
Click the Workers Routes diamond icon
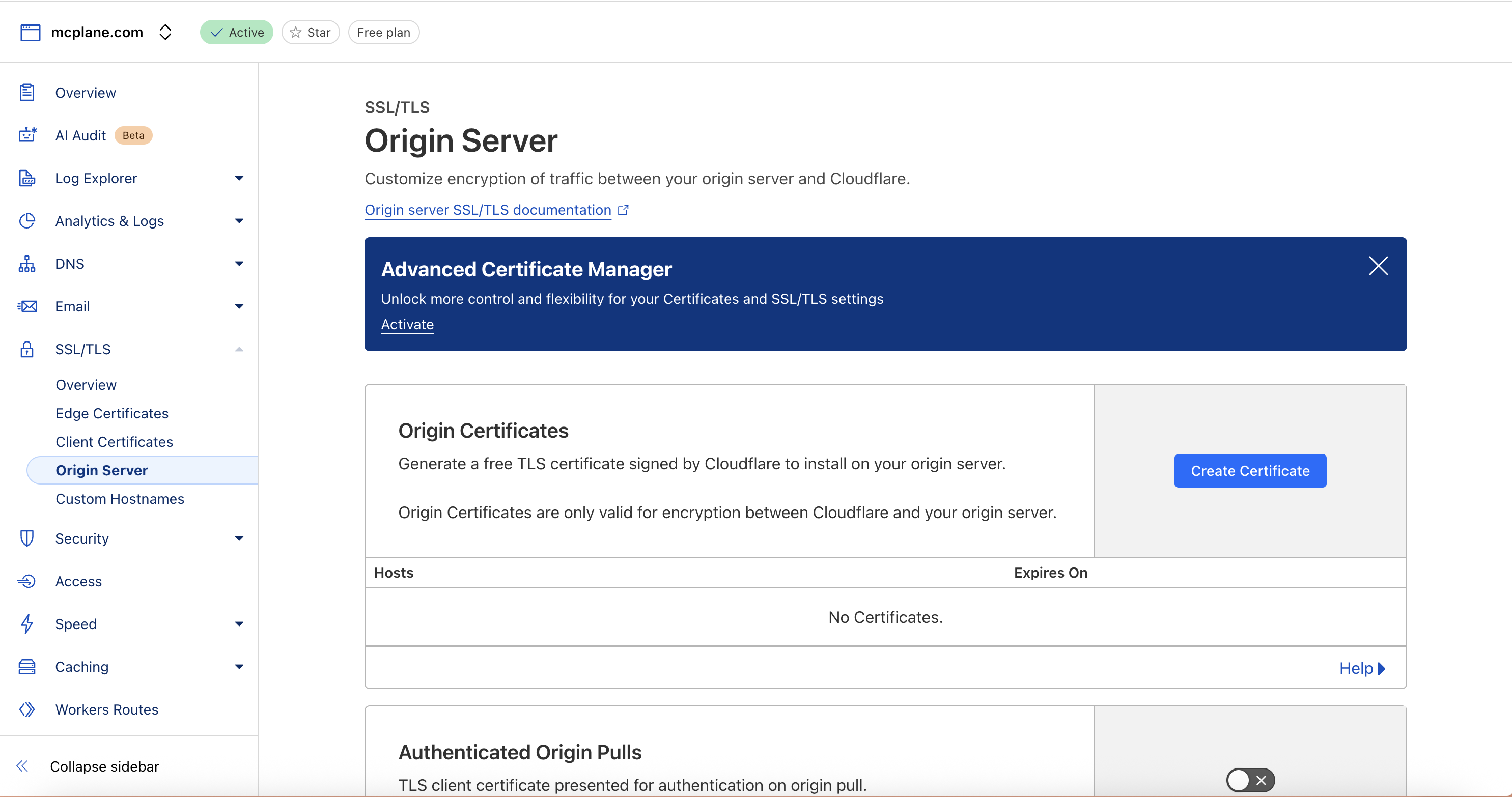27,709
